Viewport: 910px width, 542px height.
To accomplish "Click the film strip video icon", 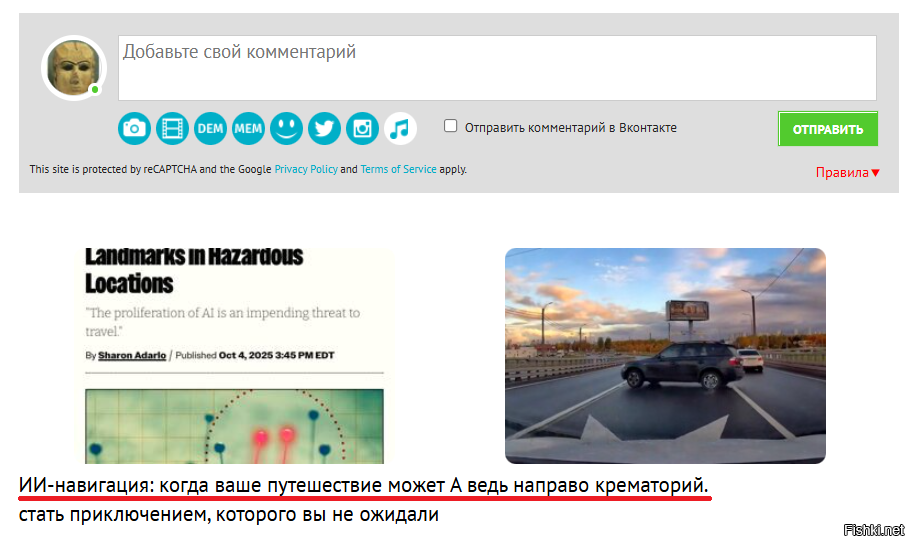I will point(172,128).
